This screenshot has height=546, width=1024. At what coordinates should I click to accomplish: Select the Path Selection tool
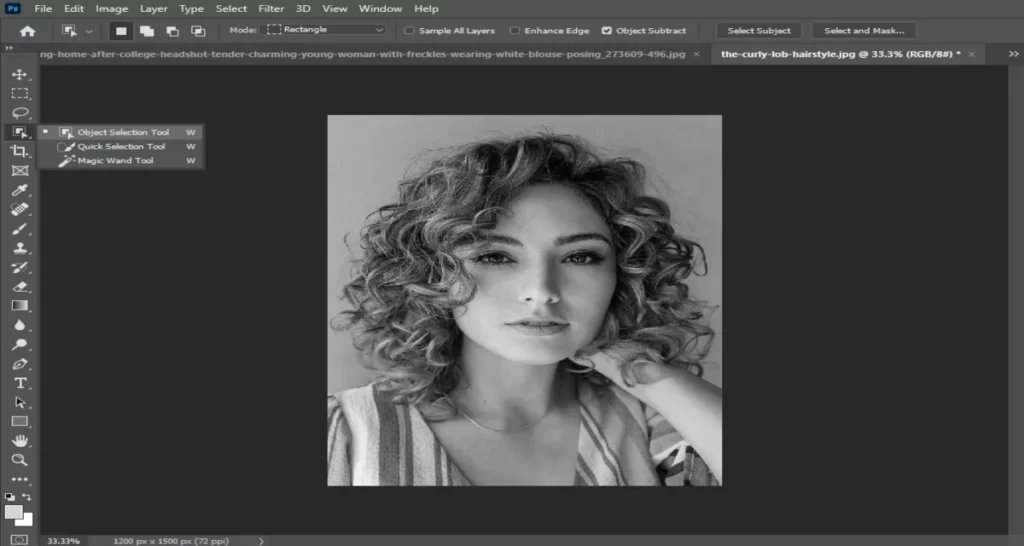coord(20,402)
